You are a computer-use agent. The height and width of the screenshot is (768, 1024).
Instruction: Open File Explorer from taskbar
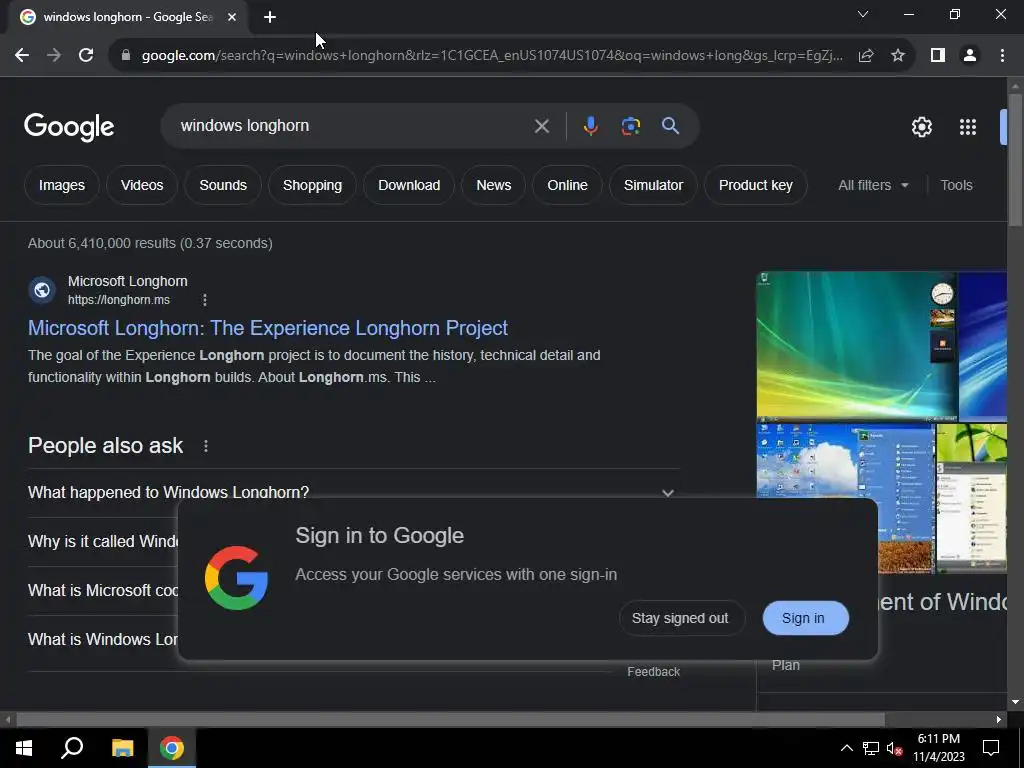click(x=122, y=748)
